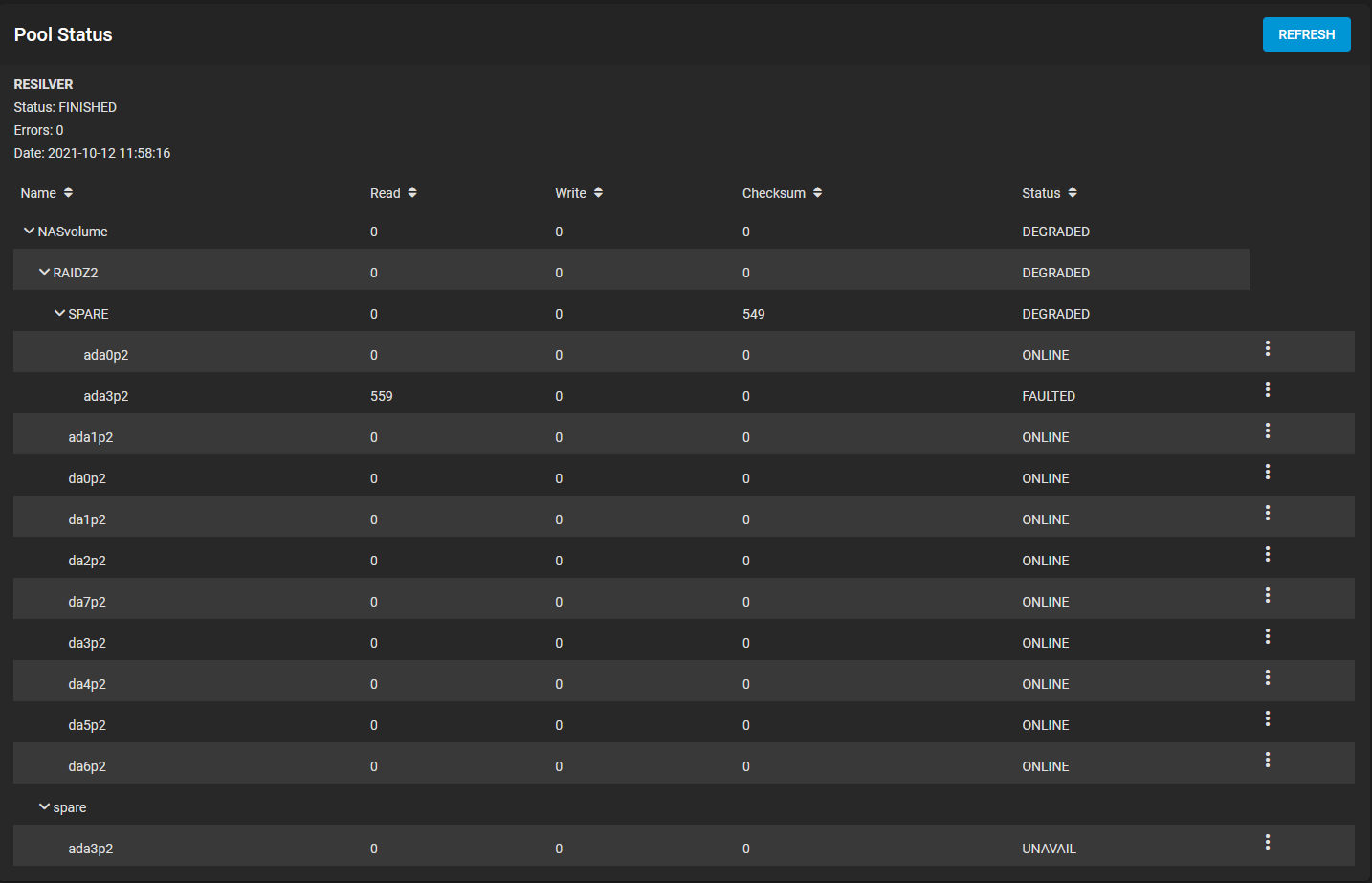
Task: Collapse the SPARE group chevron
Action: coord(59,314)
